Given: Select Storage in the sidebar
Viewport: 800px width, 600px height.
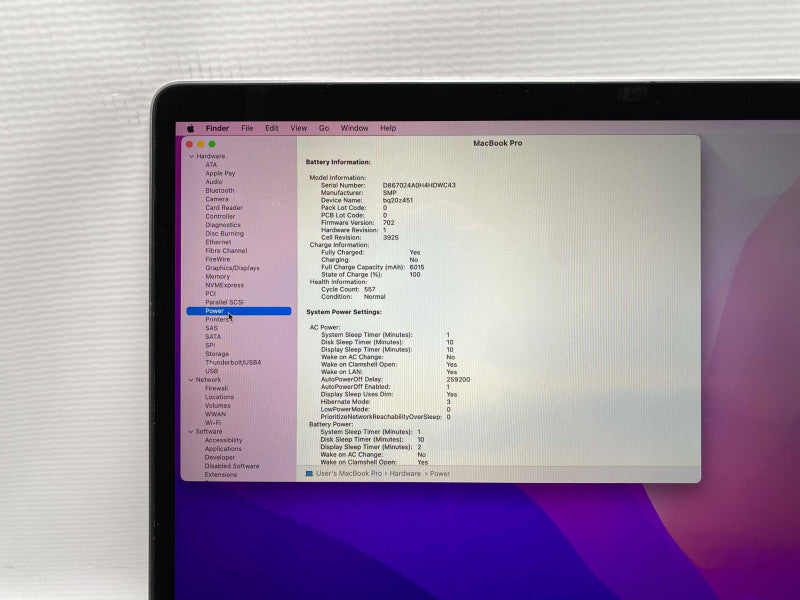Looking at the screenshot, I should (217, 354).
